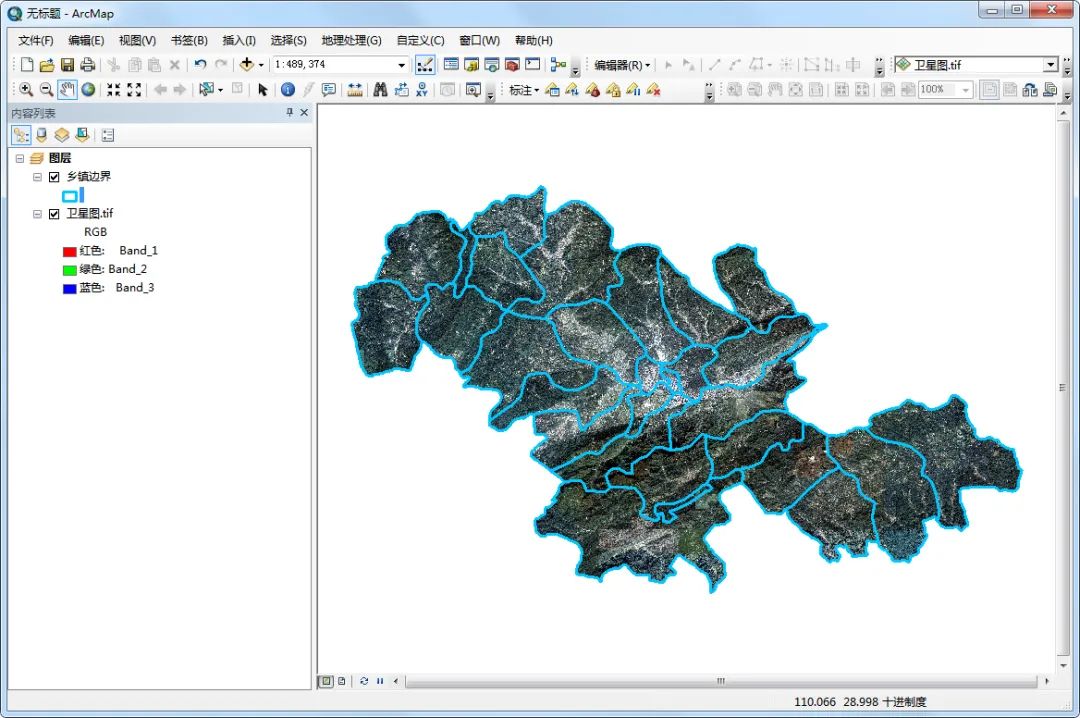Screen dimensions: 1080x718
Task: Collapse the 卫星图.tif layer entry
Action: (x=36, y=213)
